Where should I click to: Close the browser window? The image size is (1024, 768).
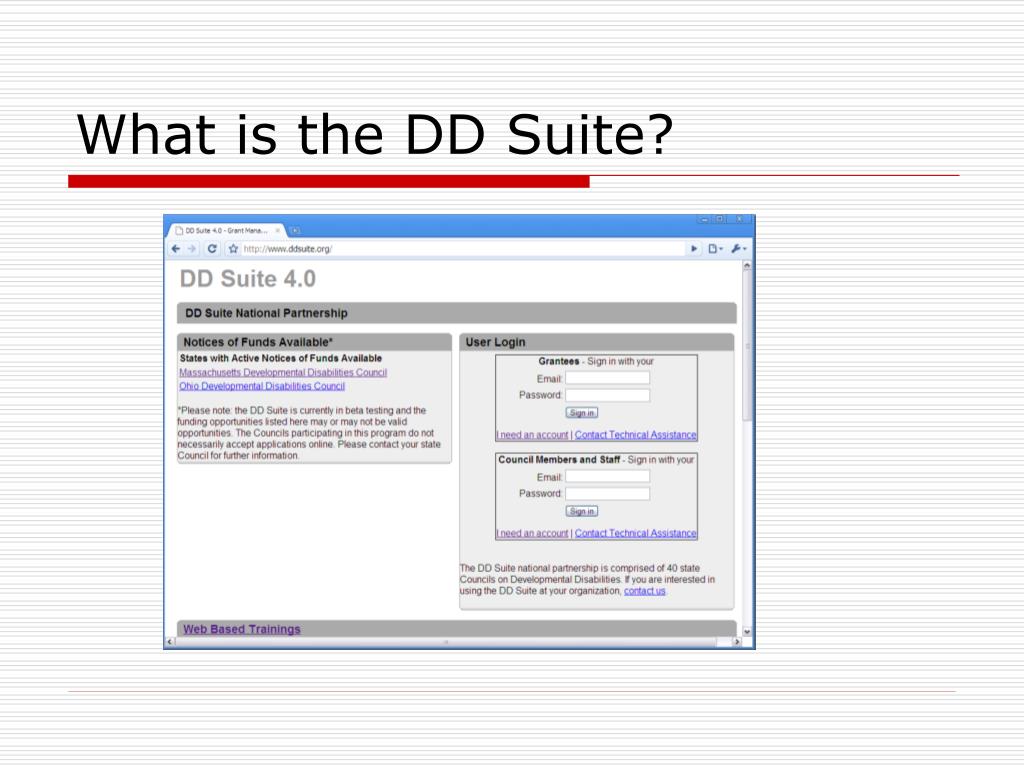[x=739, y=219]
